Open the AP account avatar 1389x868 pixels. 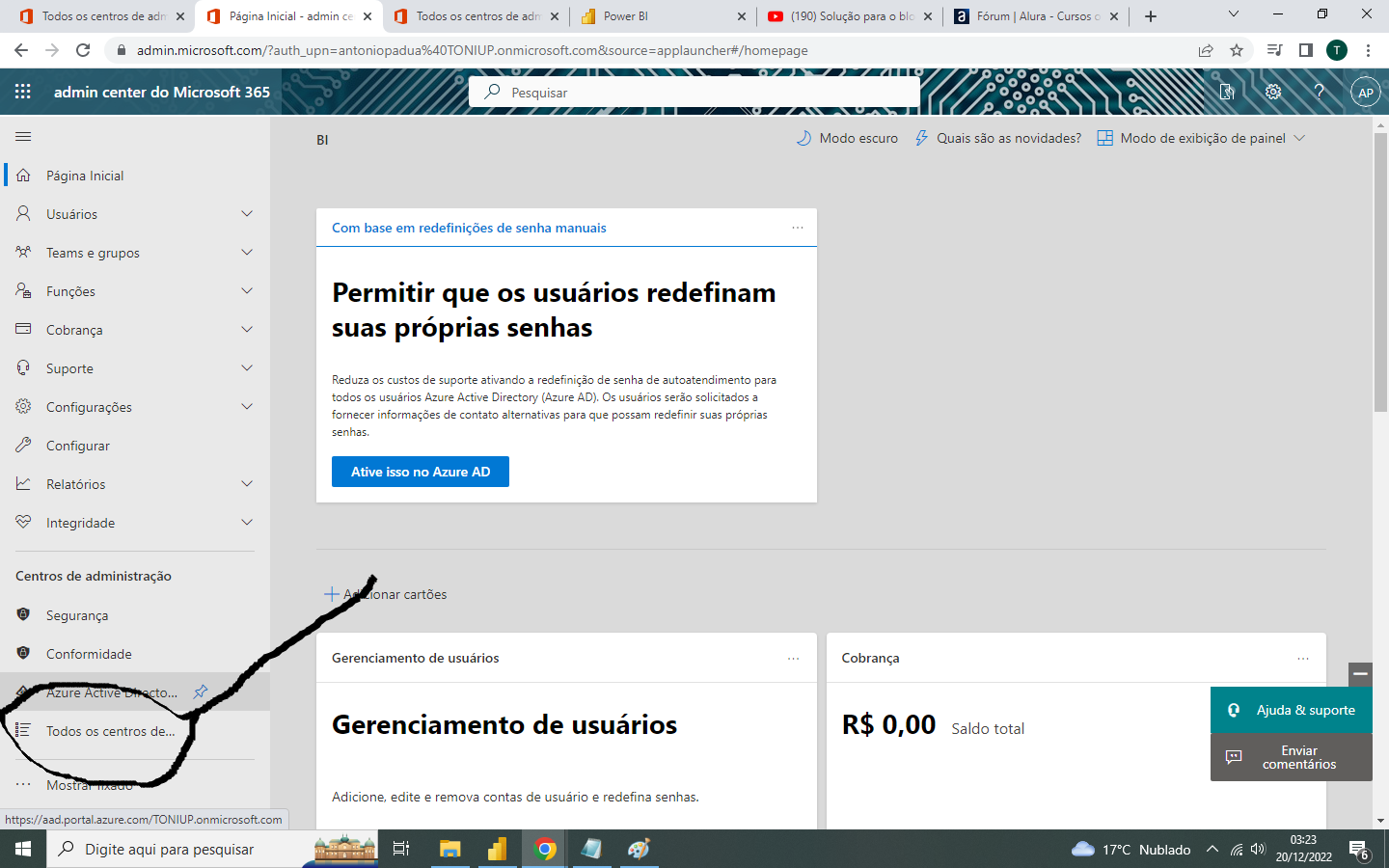tap(1365, 93)
